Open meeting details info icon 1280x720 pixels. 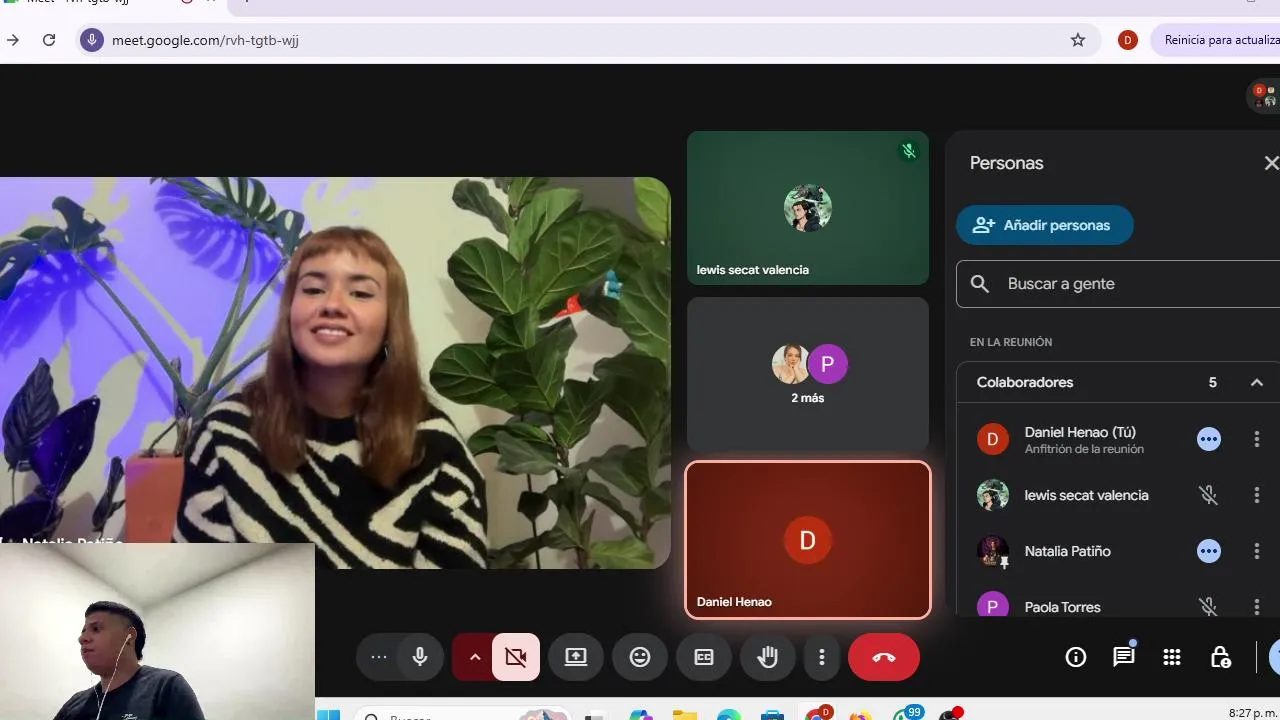click(x=1076, y=657)
